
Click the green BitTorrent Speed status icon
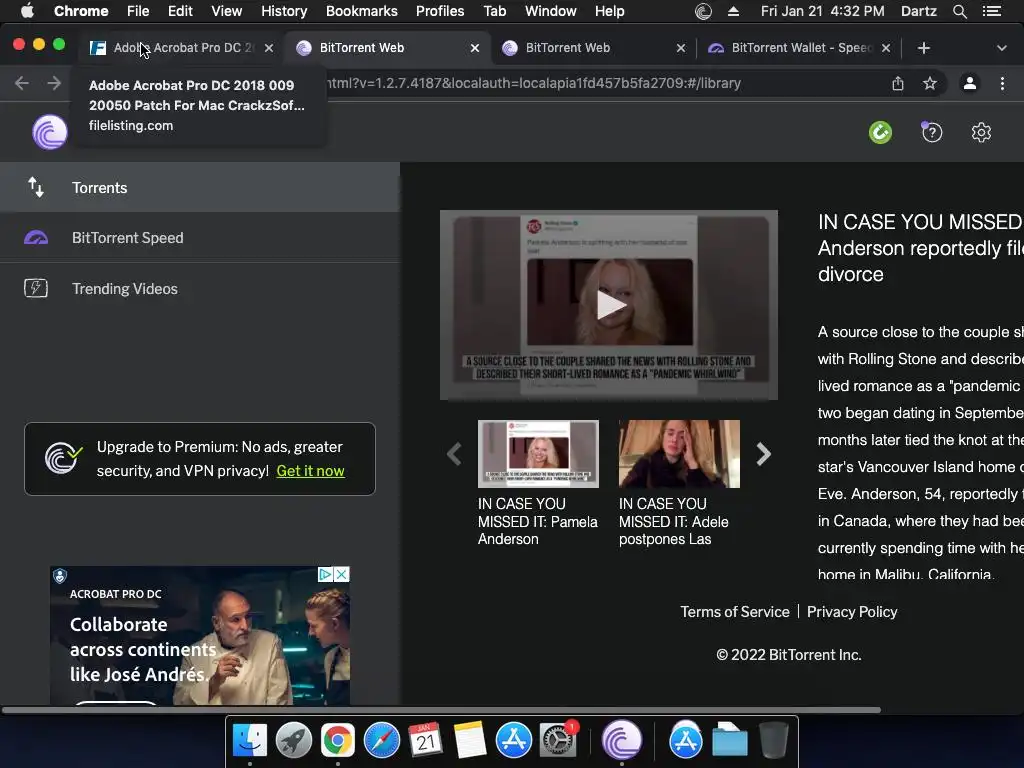880,133
